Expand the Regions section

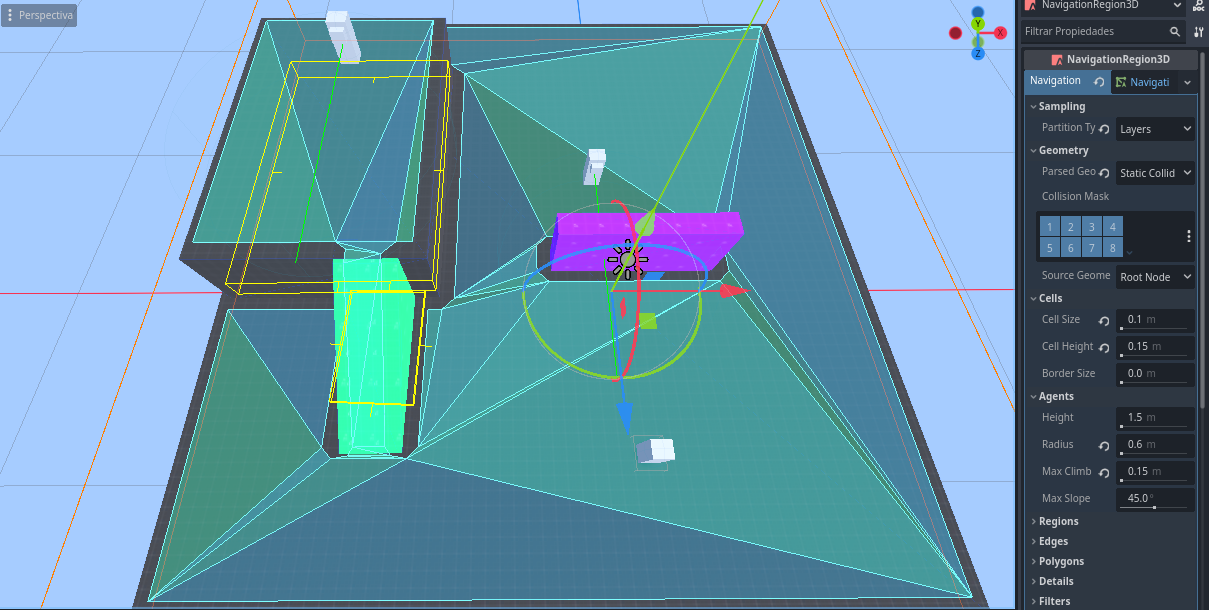(1058, 521)
